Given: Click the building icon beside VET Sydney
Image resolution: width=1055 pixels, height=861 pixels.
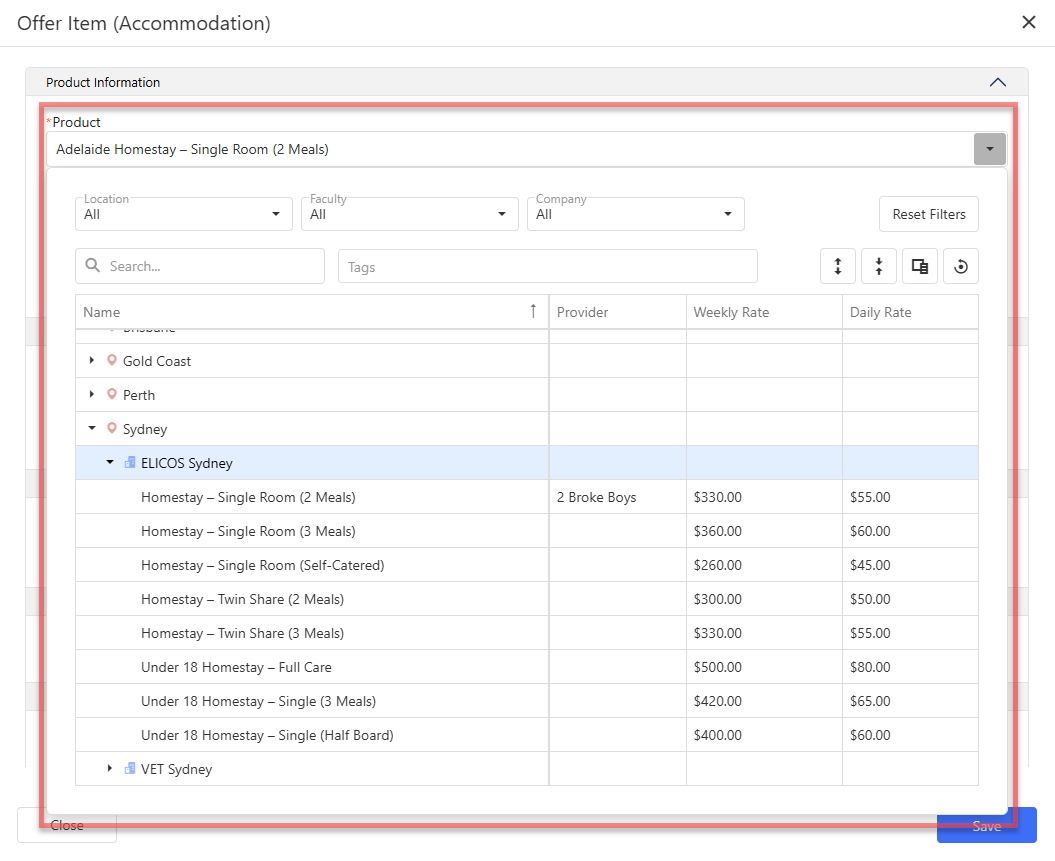Looking at the screenshot, I should (x=130, y=768).
